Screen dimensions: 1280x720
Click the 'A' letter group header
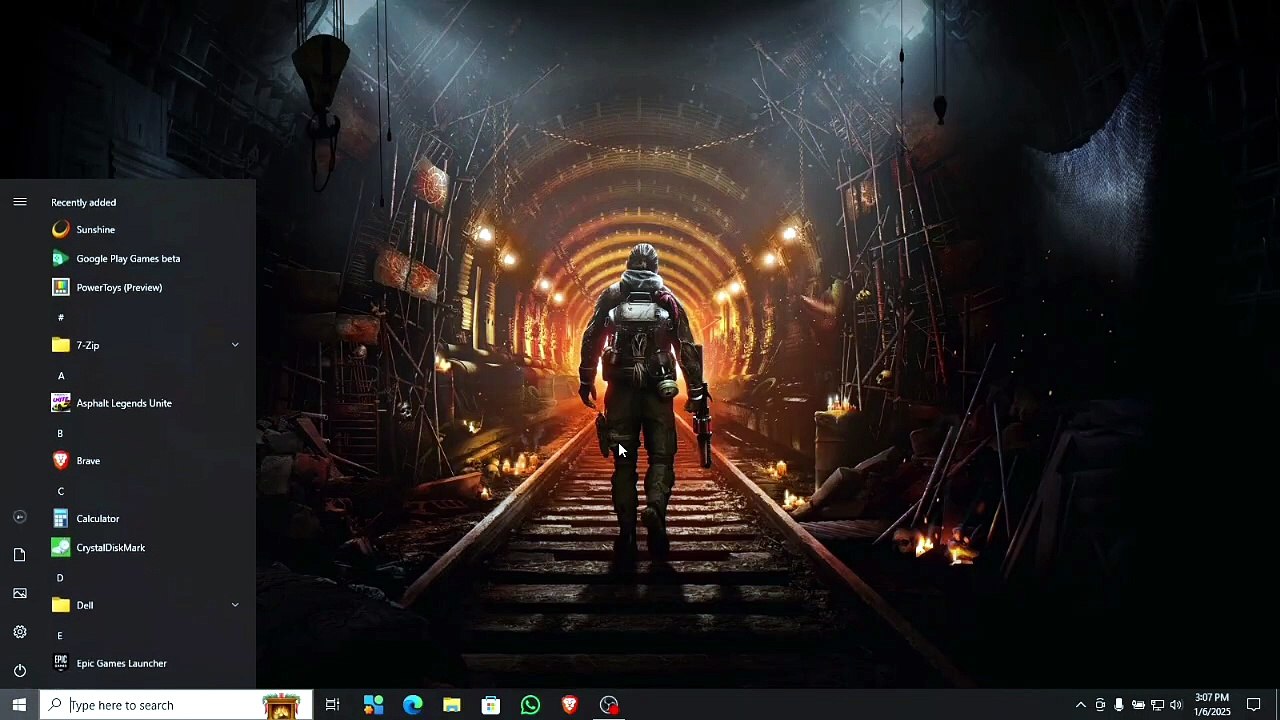pyautogui.click(x=61, y=375)
